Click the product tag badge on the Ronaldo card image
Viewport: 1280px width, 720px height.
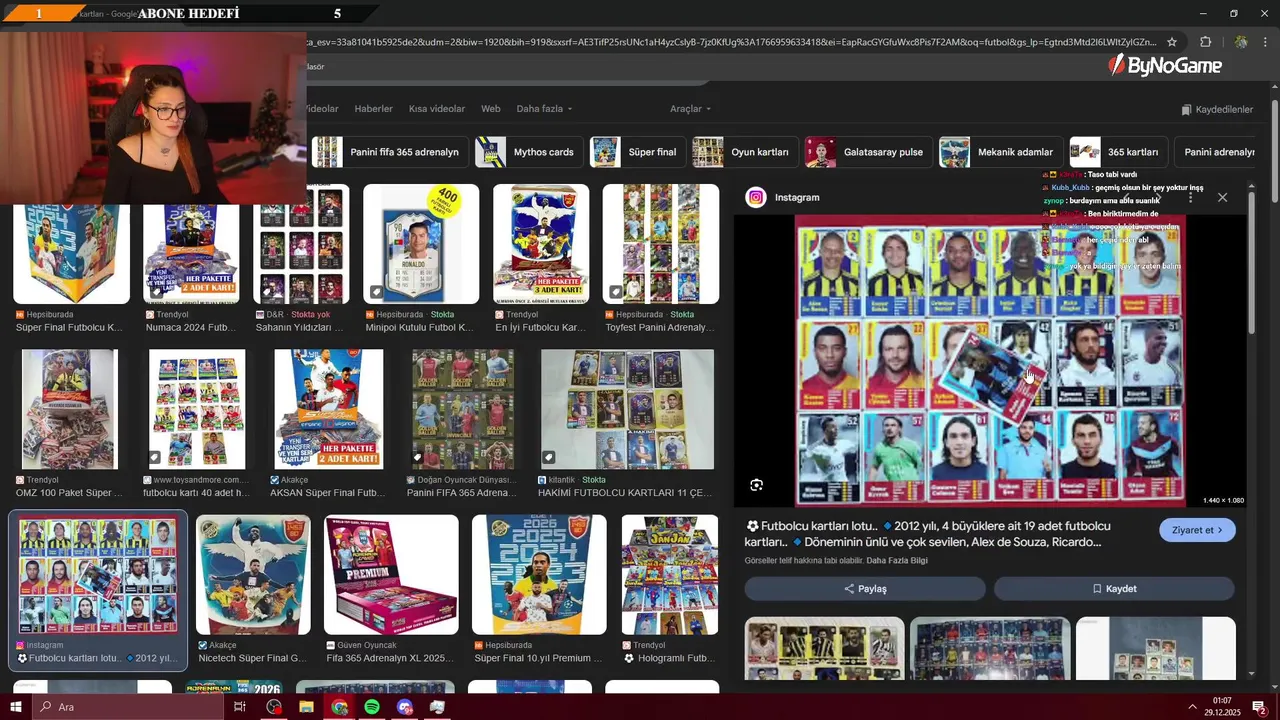(376, 291)
